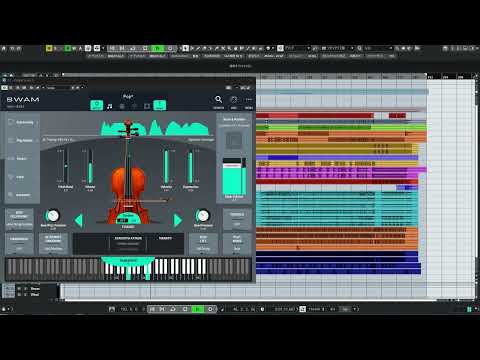Click Stop in the top transport bar

(x=145, y=49)
